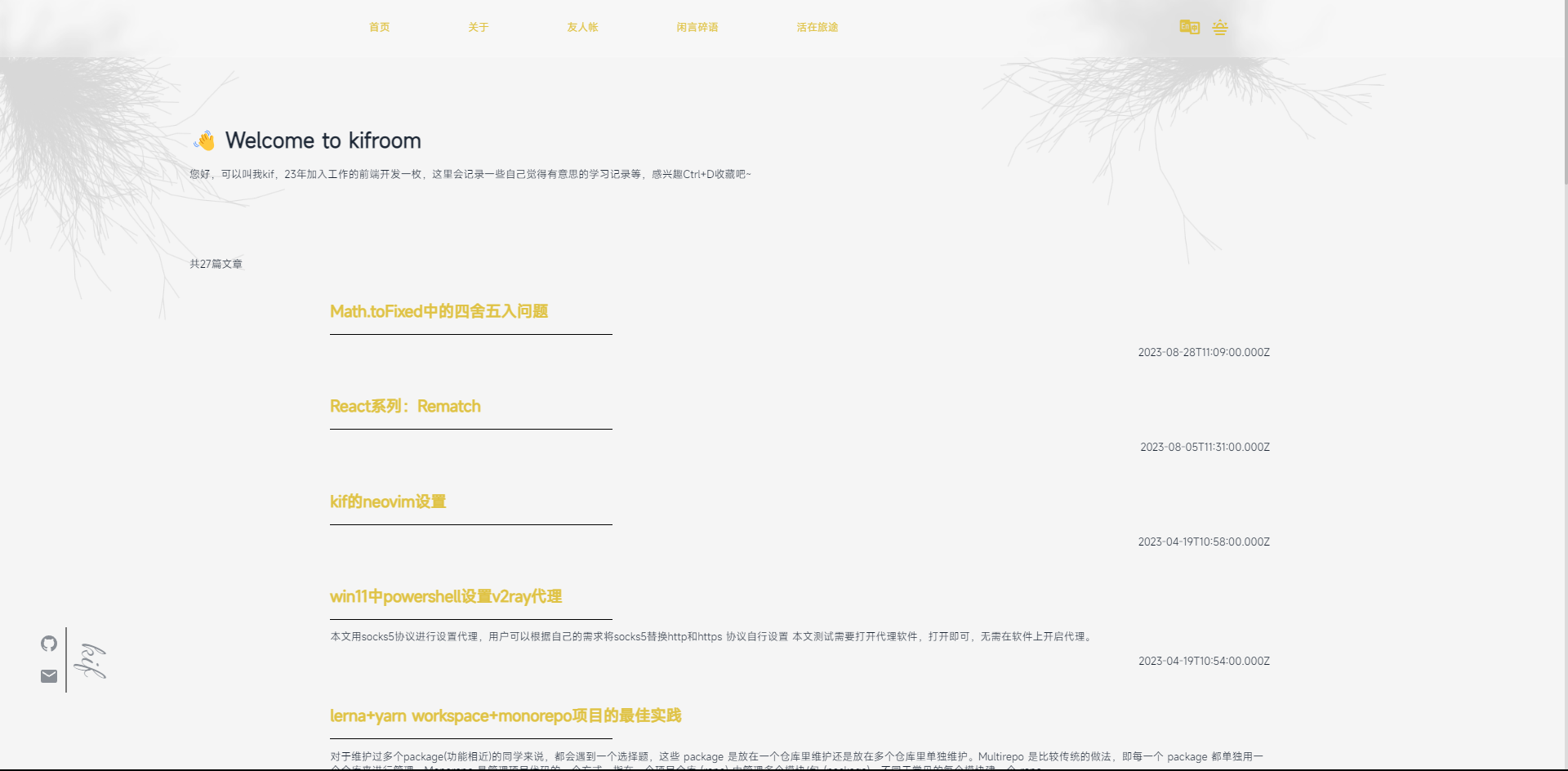Screen dimensions: 1568x771
Task: Open the lerna+yarn workspace+monorepo article
Action: pos(505,715)
